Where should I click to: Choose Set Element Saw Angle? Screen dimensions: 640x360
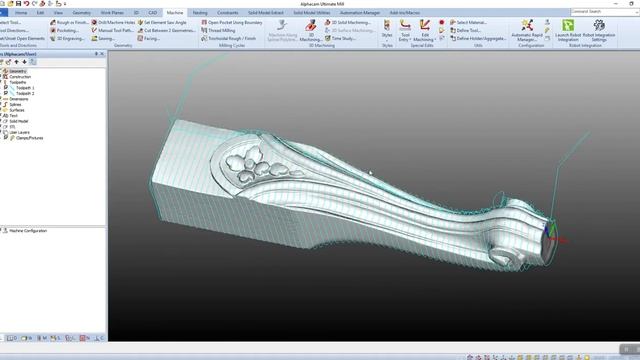coord(162,22)
